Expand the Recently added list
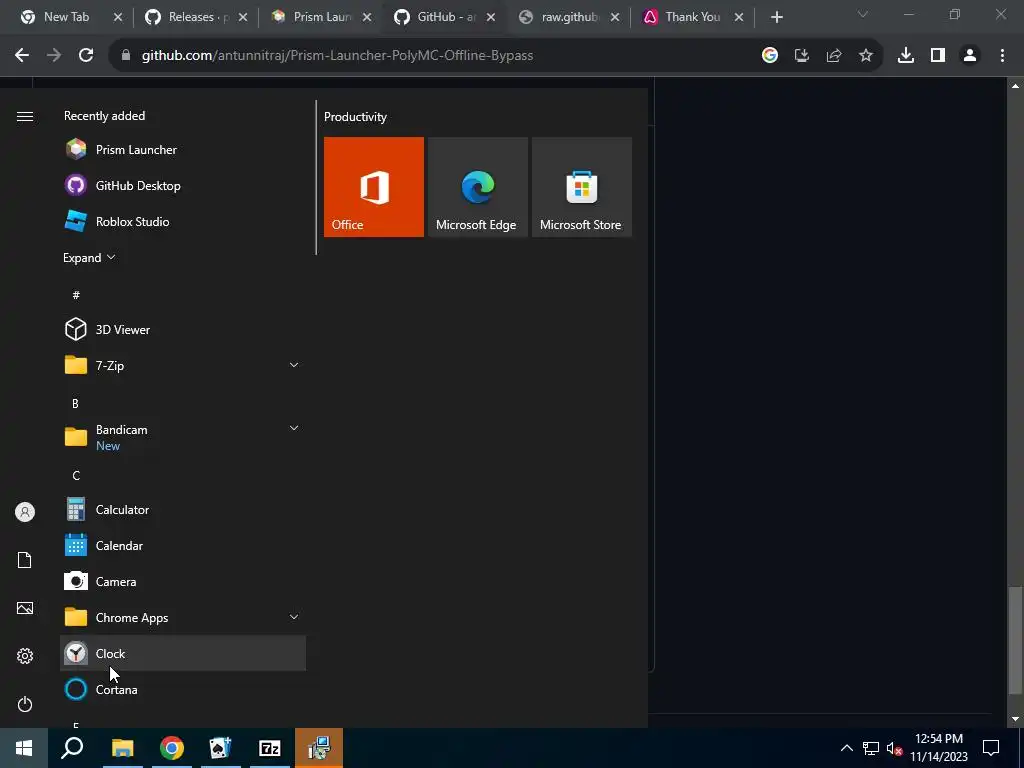This screenshot has height=768, width=1024. tap(89, 257)
